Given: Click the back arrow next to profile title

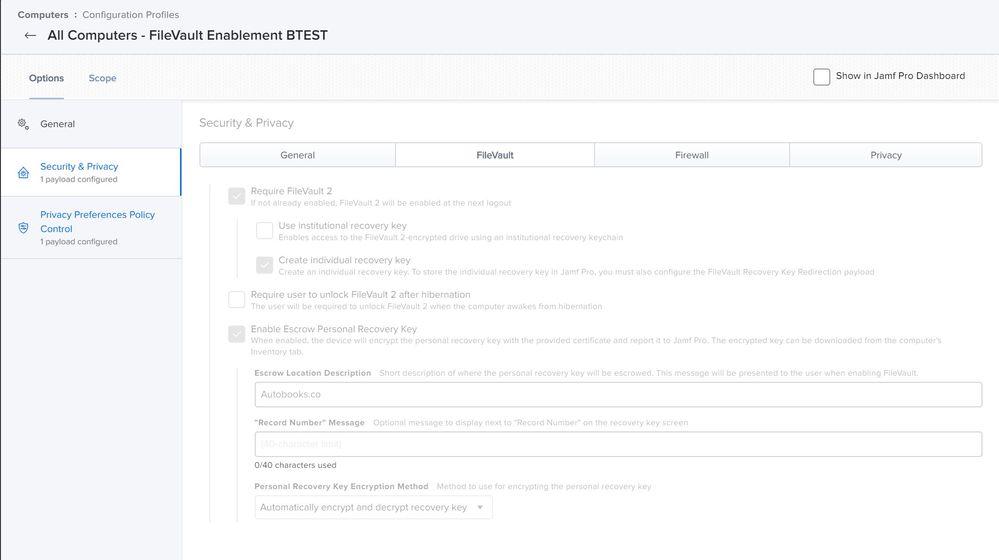Looking at the screenshot, I should 30,36.
